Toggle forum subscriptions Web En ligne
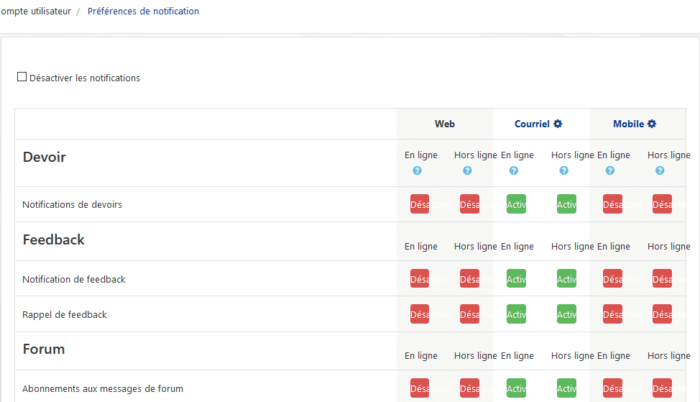This screenshot has width=700, height=402. (x=420, y=388)
